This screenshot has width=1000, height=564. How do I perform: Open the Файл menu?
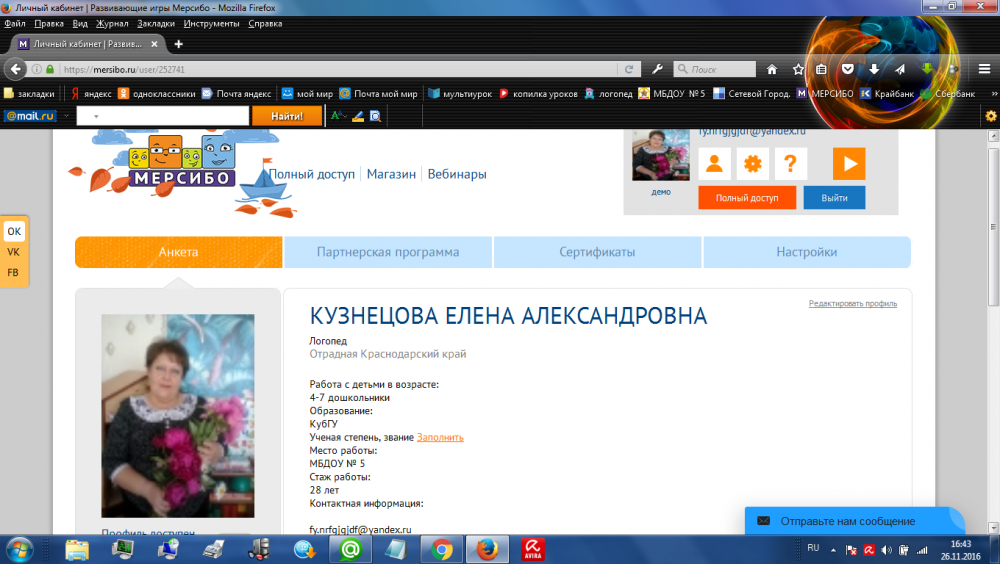coord(15,24)
